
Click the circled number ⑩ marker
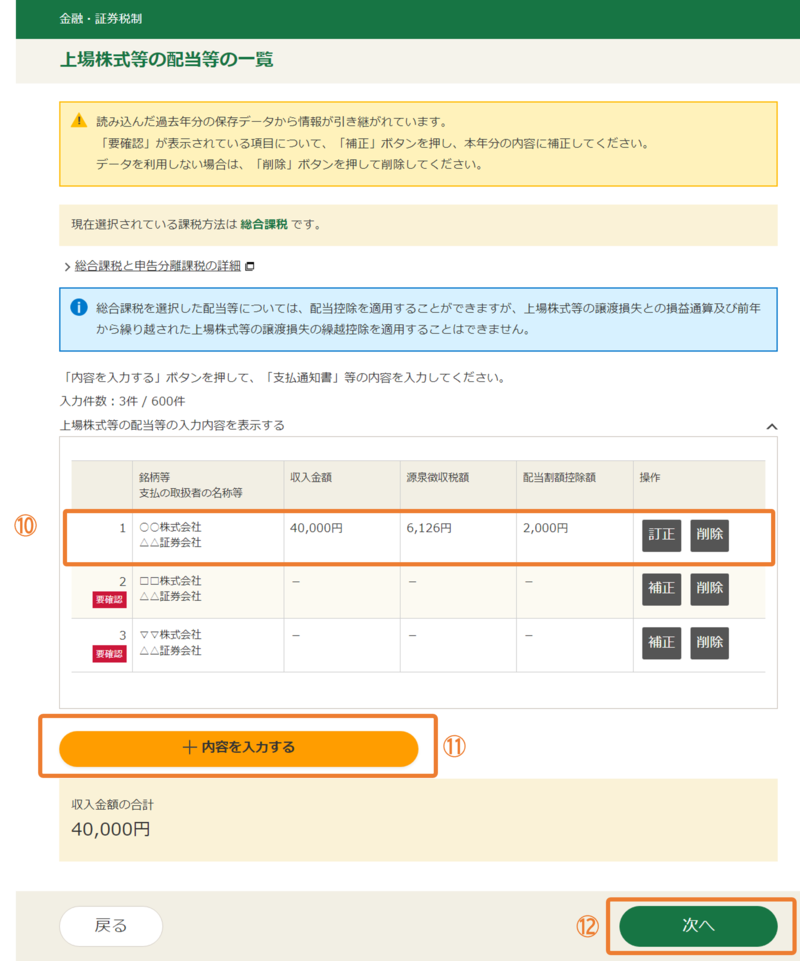24,526
